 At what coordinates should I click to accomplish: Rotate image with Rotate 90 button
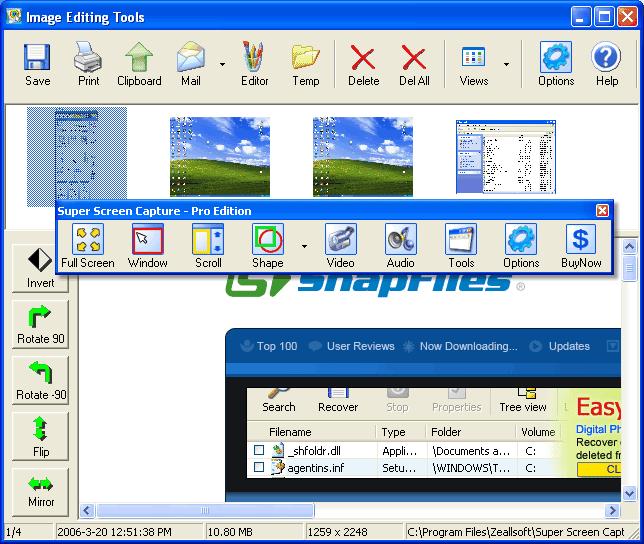40,324
